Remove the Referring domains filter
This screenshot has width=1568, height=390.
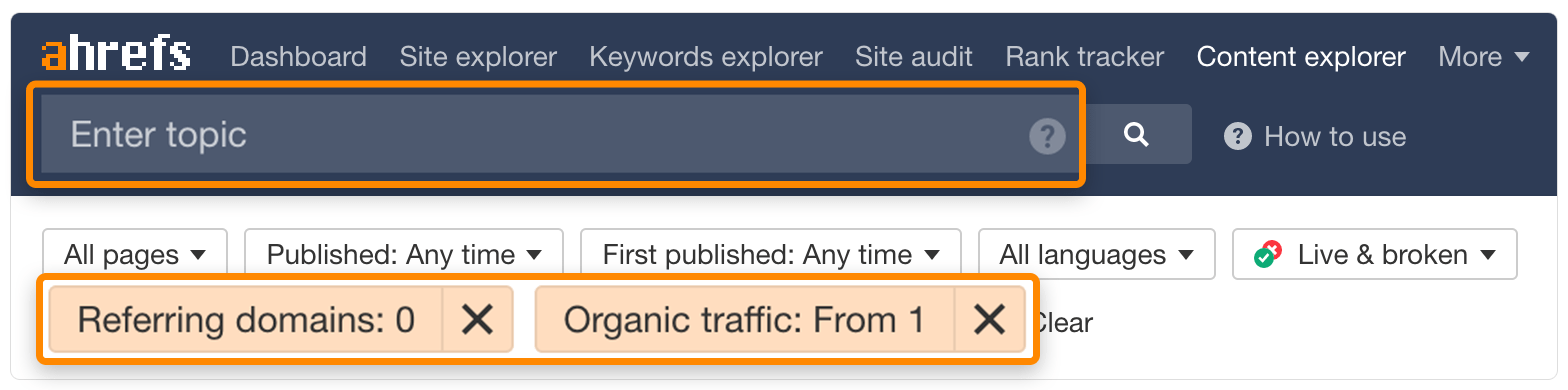click(x=477, y=320)
